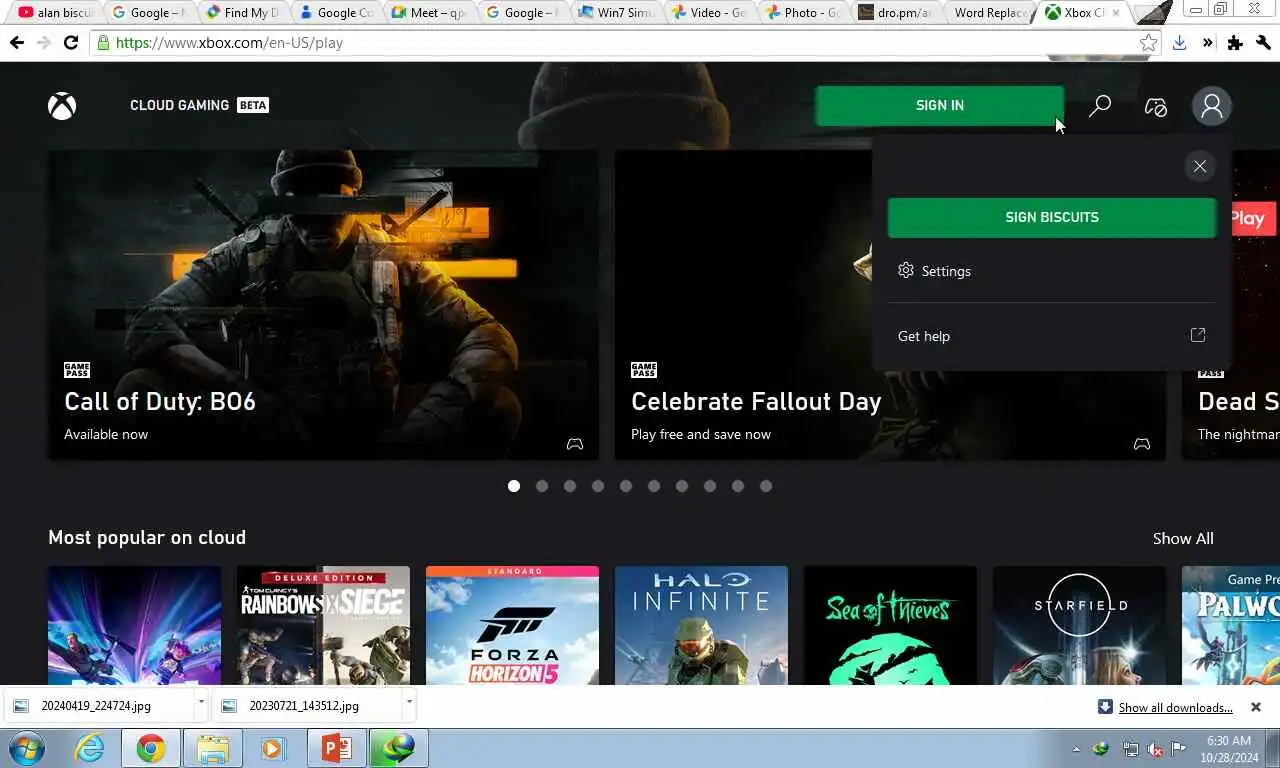Click Internet Download Manager taskbar icon

[x=398, y=748]
